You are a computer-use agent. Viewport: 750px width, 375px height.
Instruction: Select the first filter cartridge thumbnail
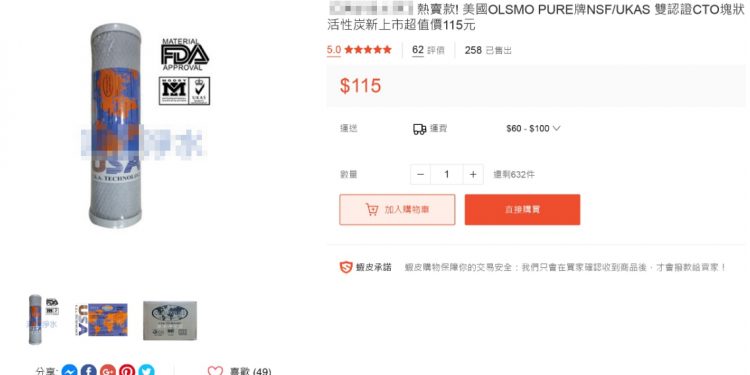[42, 319]
